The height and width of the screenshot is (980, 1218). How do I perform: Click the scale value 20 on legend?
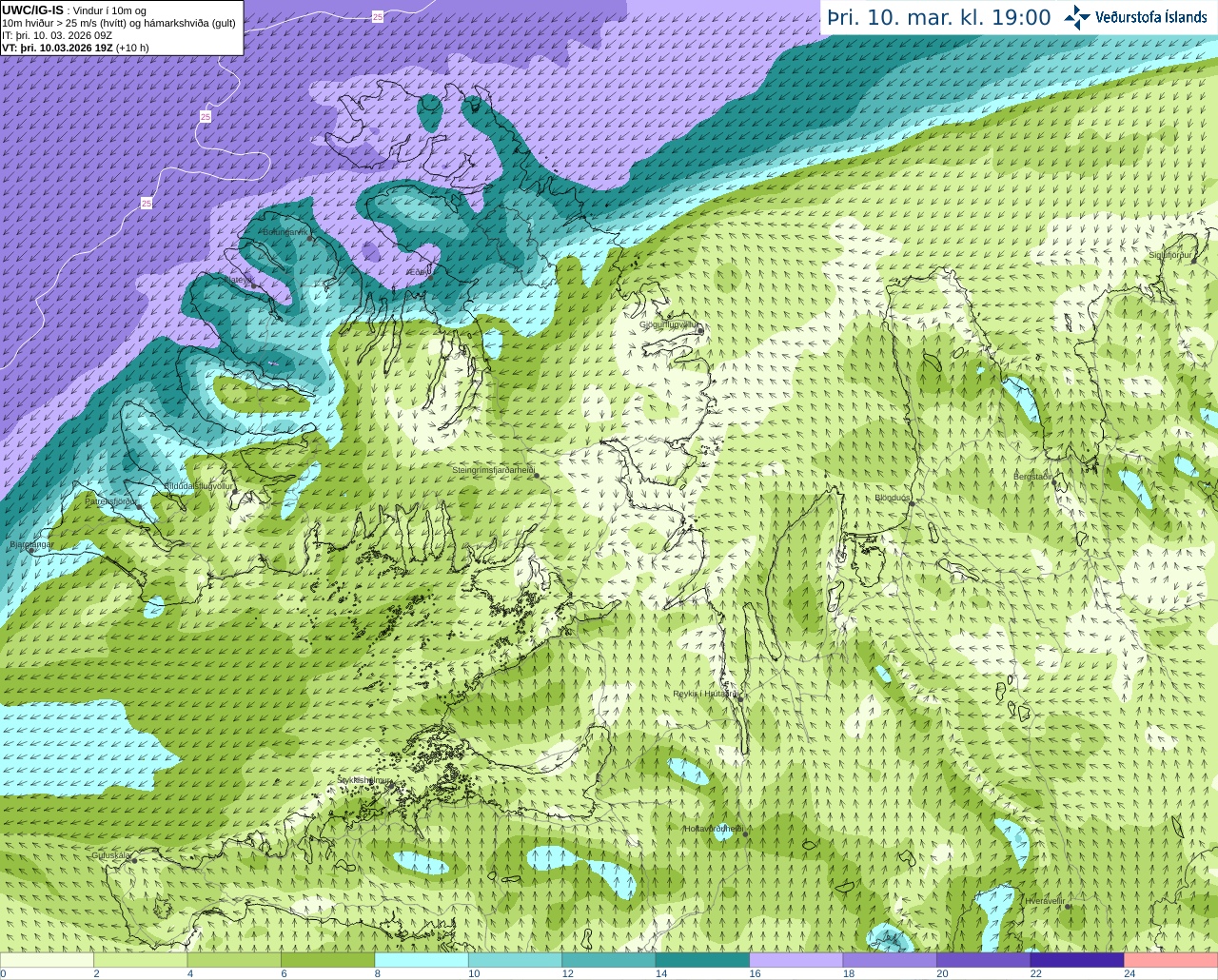(x=942, y=973)
